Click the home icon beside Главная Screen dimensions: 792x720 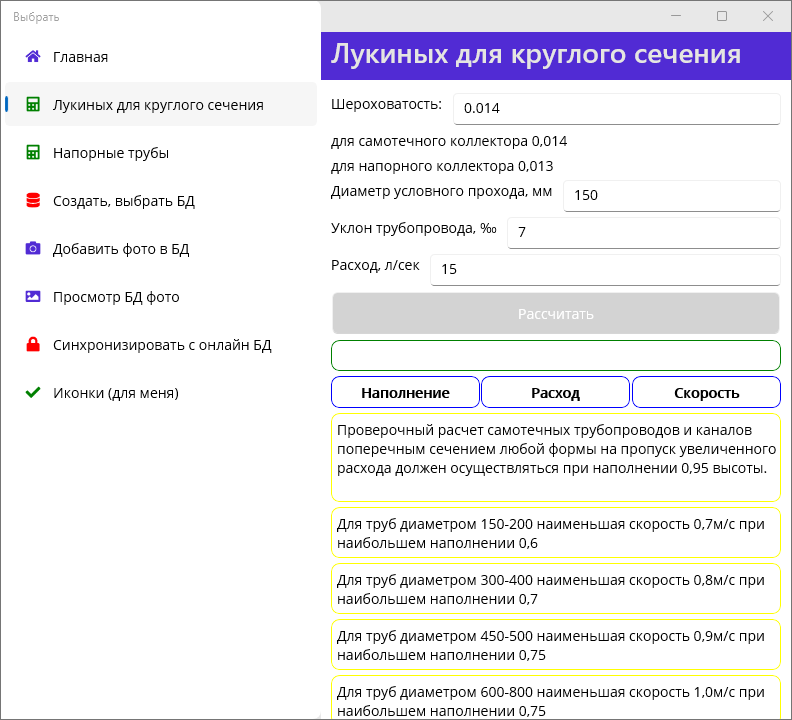33,57
